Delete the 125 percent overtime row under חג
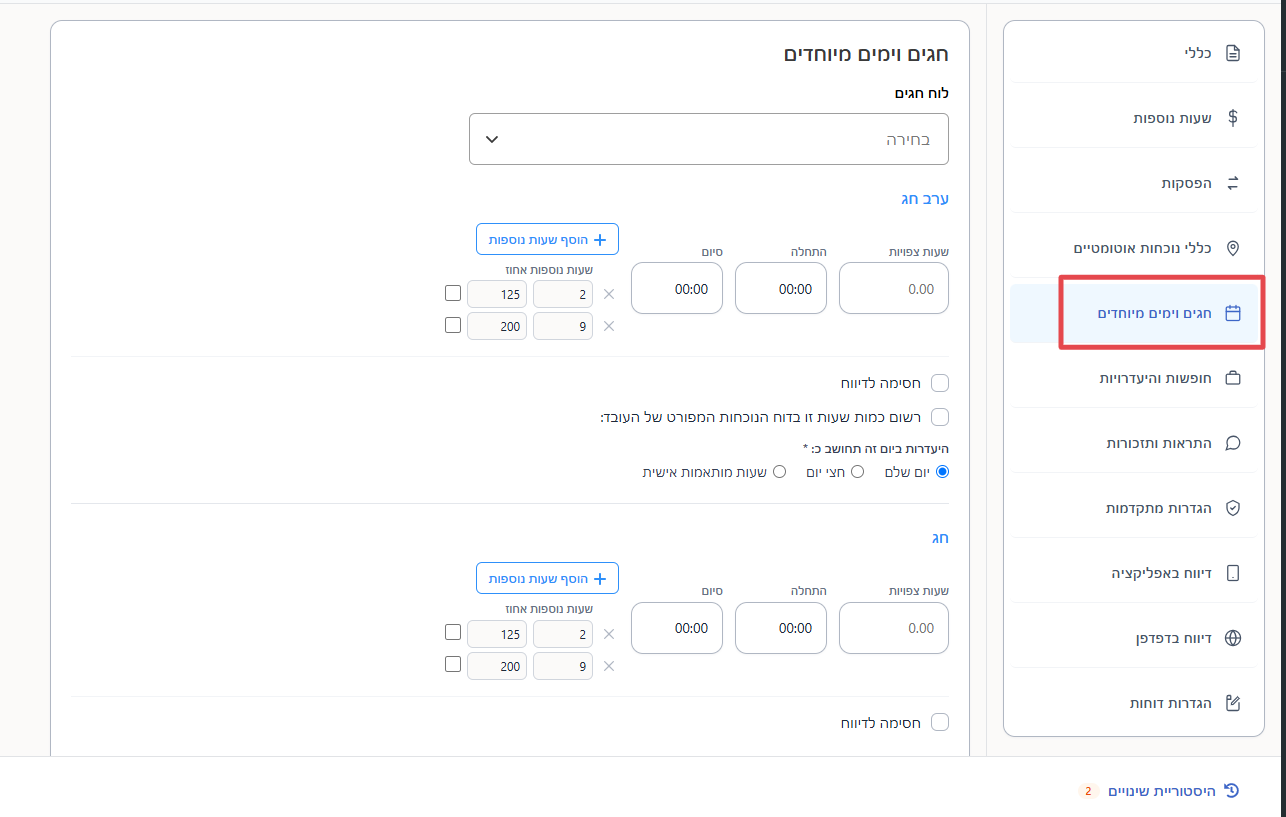This screenshot has height=817, width=1286. point(609,633)
